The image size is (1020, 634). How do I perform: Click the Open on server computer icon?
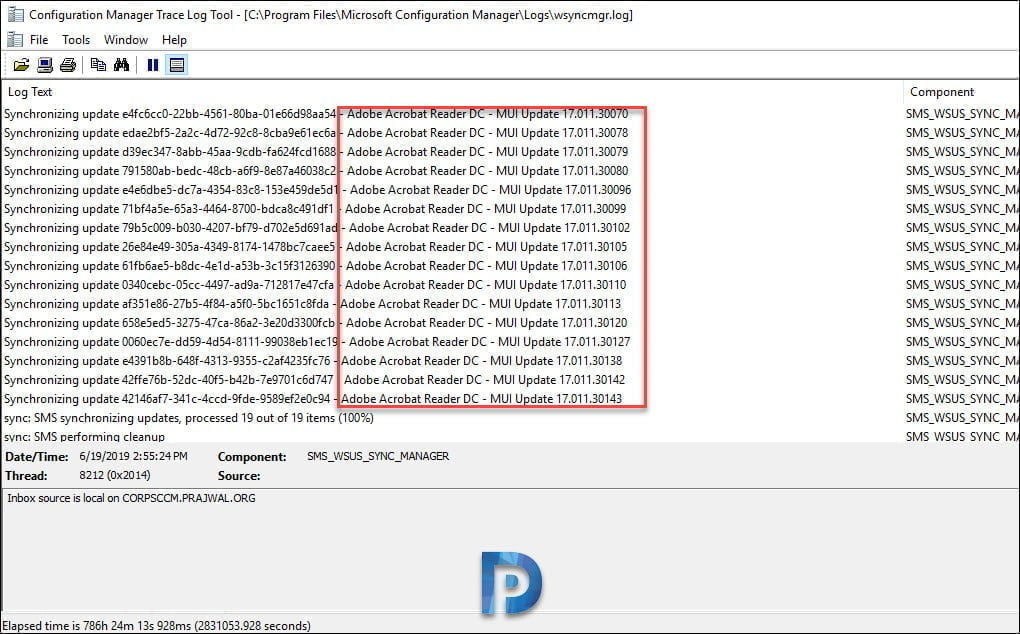[45, 65]
